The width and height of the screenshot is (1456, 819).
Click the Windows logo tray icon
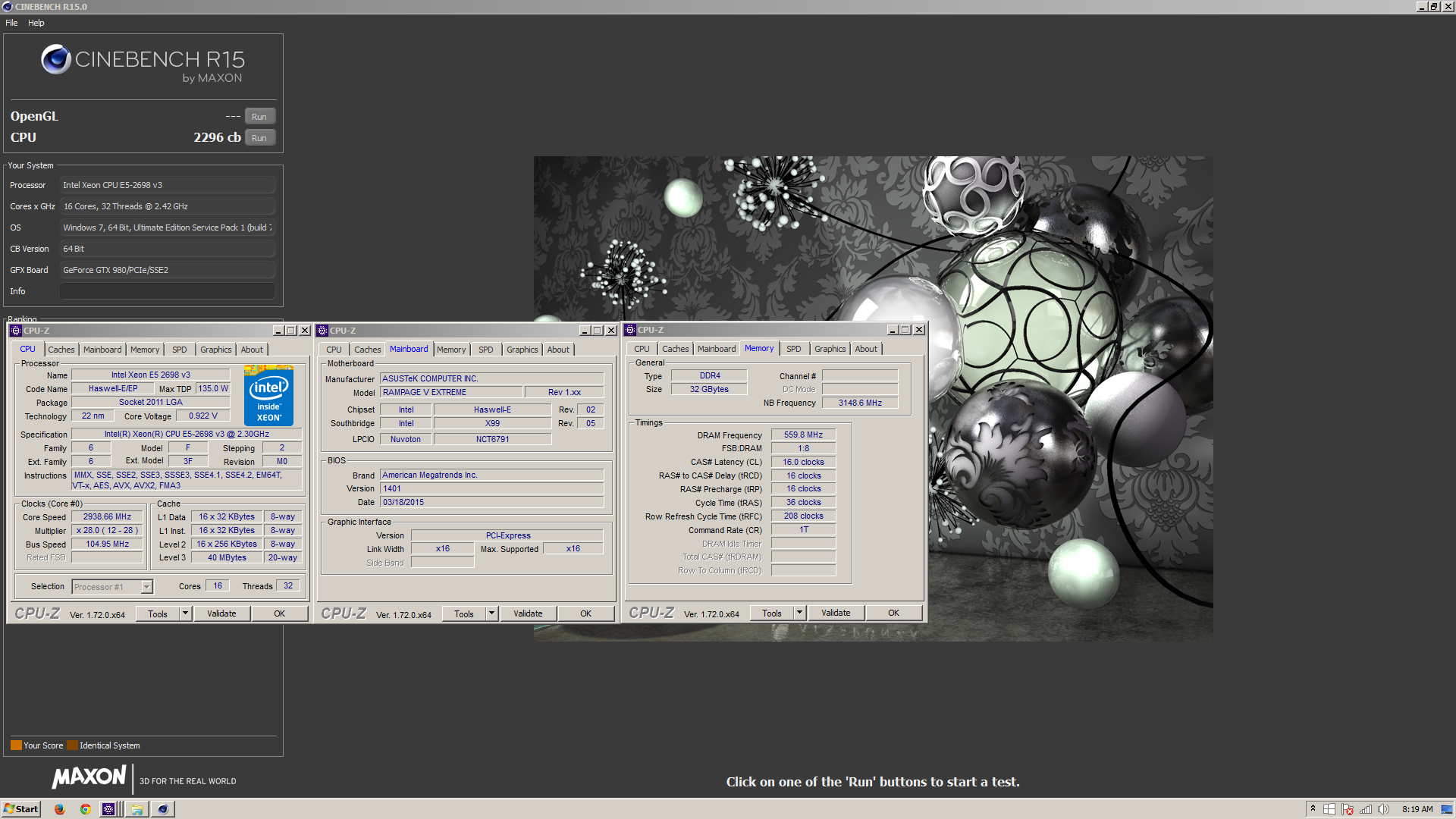pyautogui.click(x=1329, y=809)
